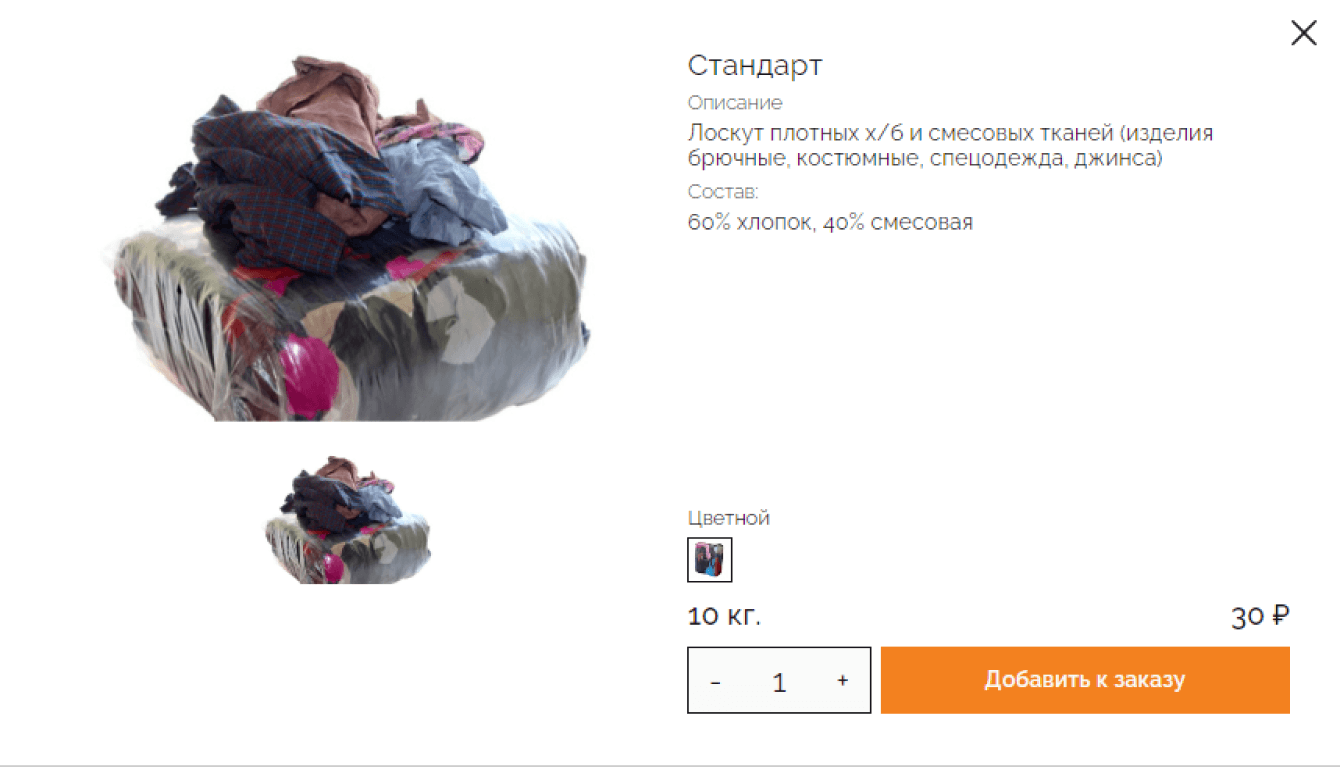This screenshot has width=1340, height=767.
Task: Click the 30 ₽ price
Action: [x=1260, y=616]
